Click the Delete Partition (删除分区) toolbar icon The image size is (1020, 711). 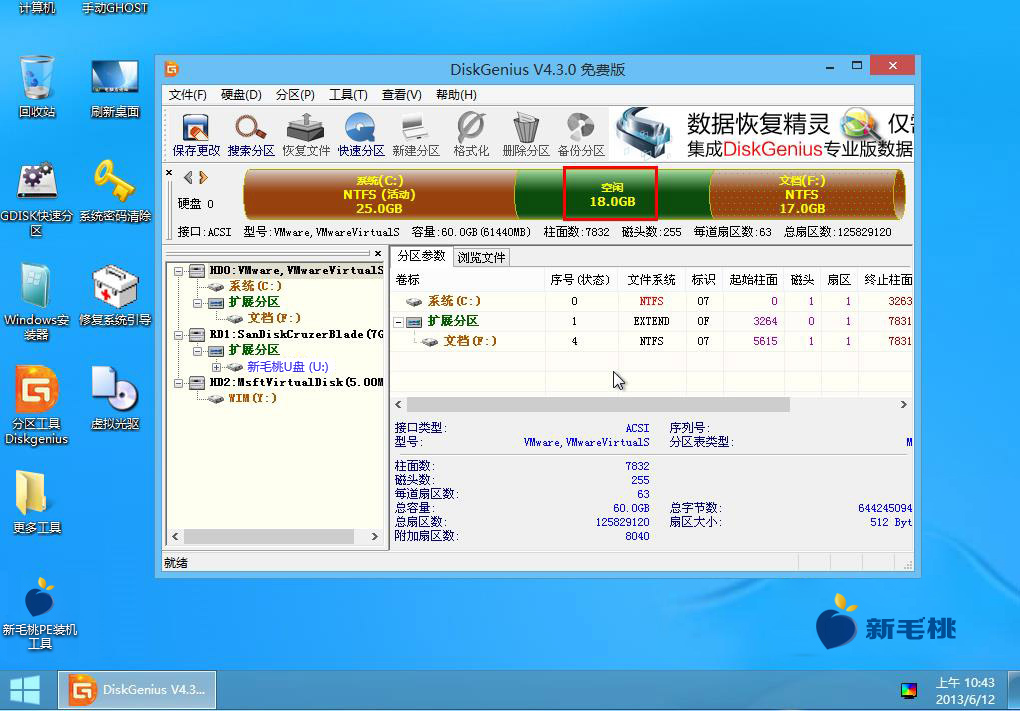pyautogui.click(x=526, y=135)
